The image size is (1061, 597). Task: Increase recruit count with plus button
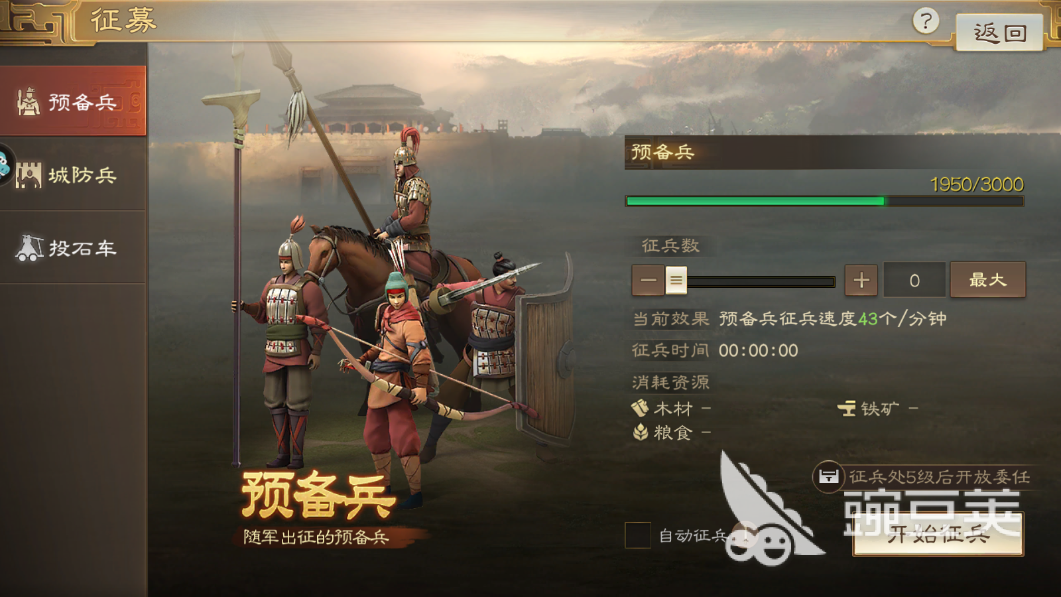861,280
